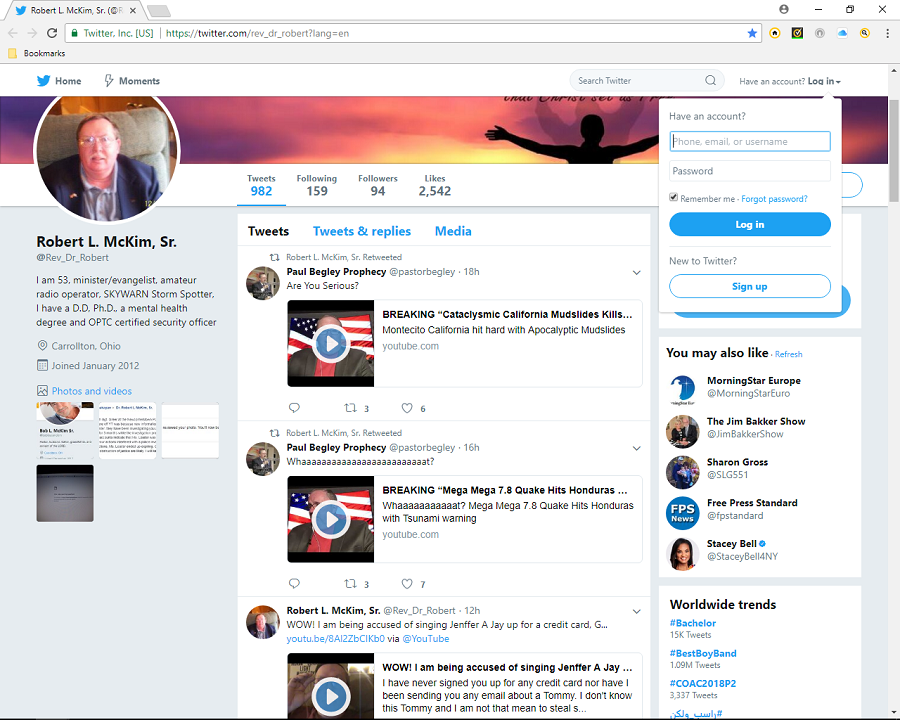Open the Following 159 list

click(317, 185)
